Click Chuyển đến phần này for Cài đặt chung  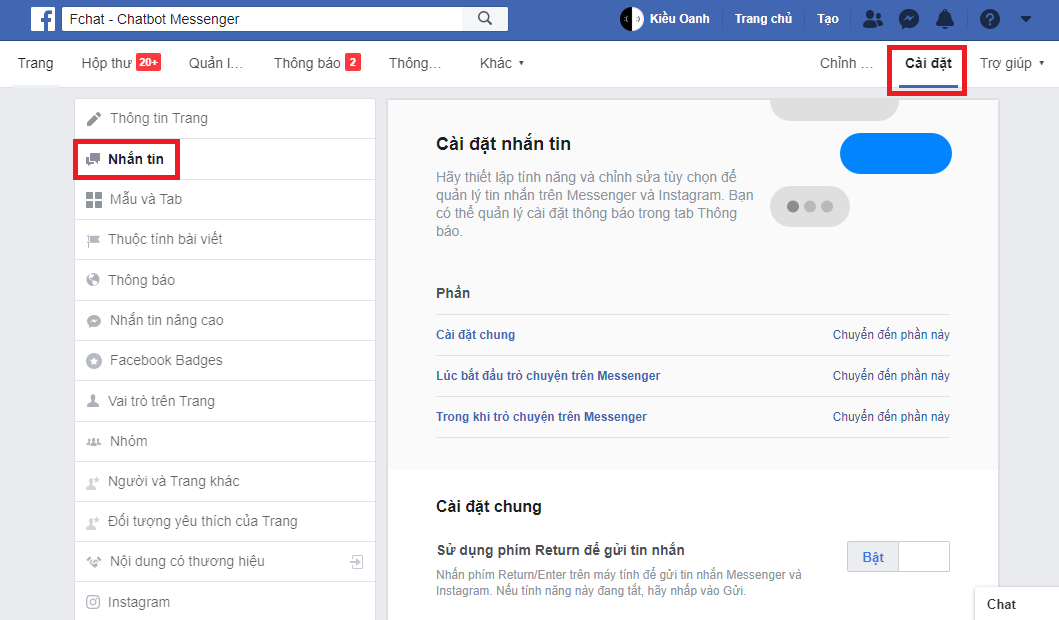[x=891, y=335]
